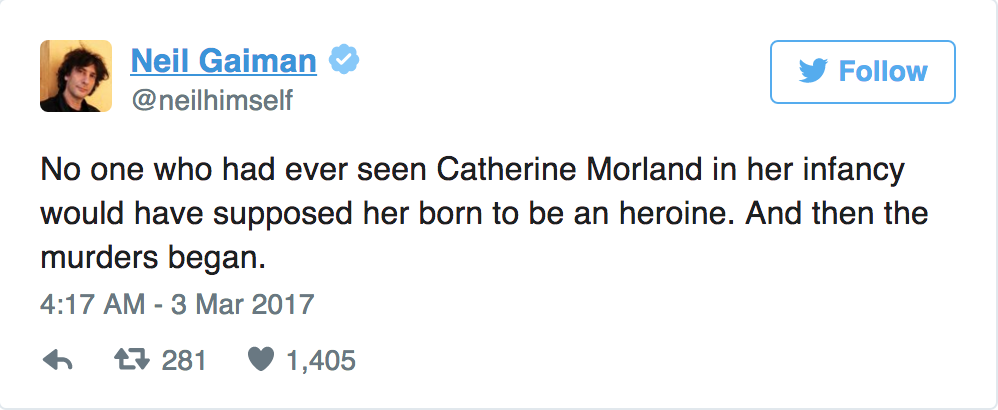Open Neil Gaiman's profile photo
The width and height of the screenshot is (998, 410).
[76, 77]
